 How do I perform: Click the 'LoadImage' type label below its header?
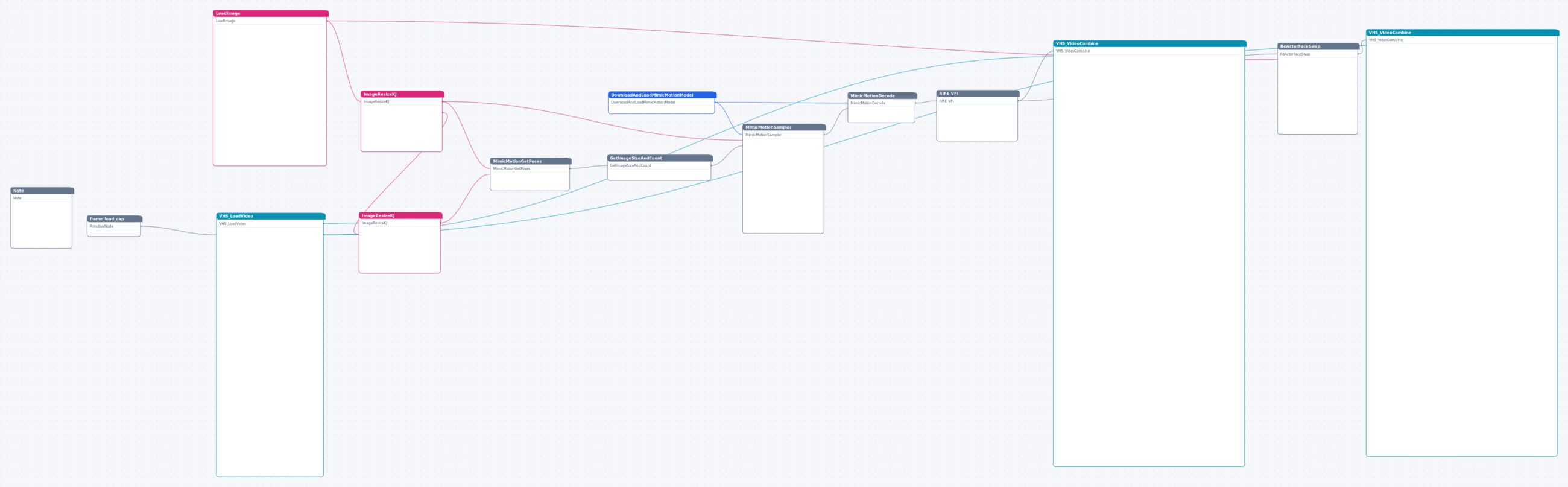point(226,21)
